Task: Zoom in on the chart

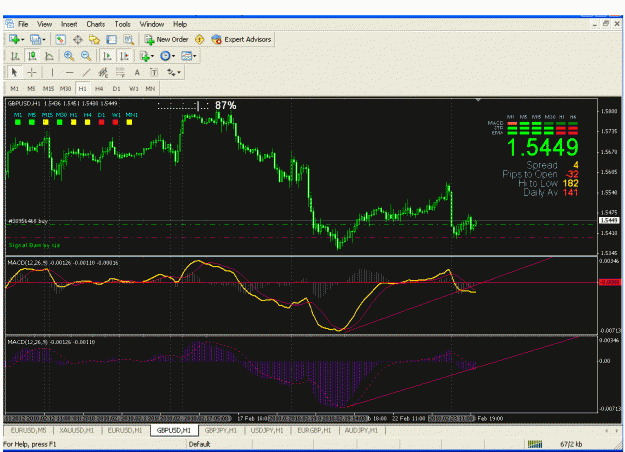Action: point(69,56)
